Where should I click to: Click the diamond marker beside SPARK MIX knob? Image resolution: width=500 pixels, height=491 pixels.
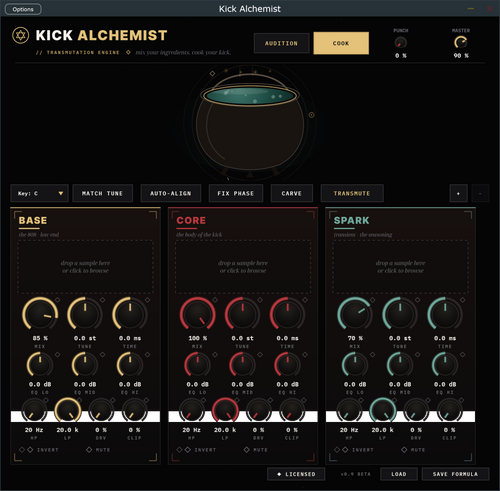(x=373, y=300)
